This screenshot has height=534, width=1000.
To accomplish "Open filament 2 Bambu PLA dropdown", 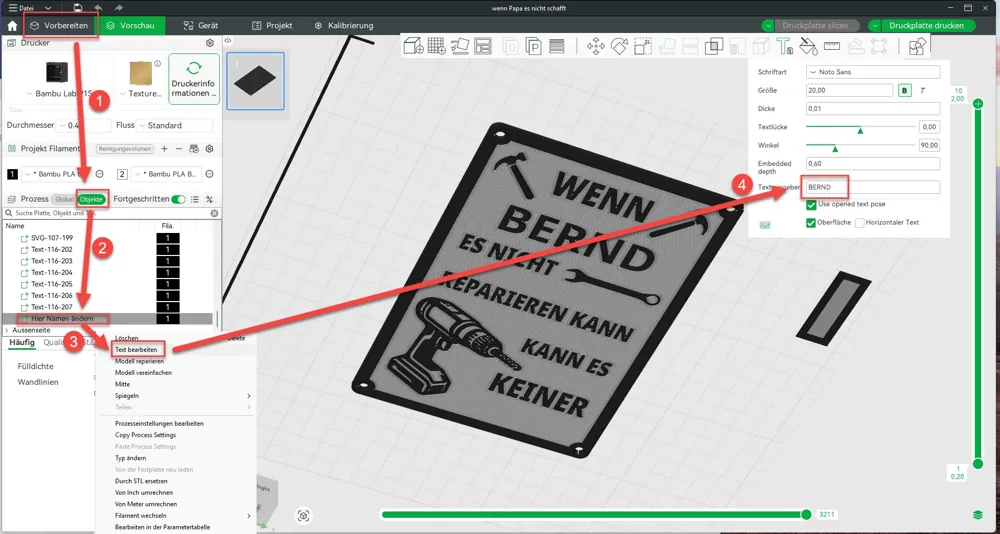I will coord(166,174).
